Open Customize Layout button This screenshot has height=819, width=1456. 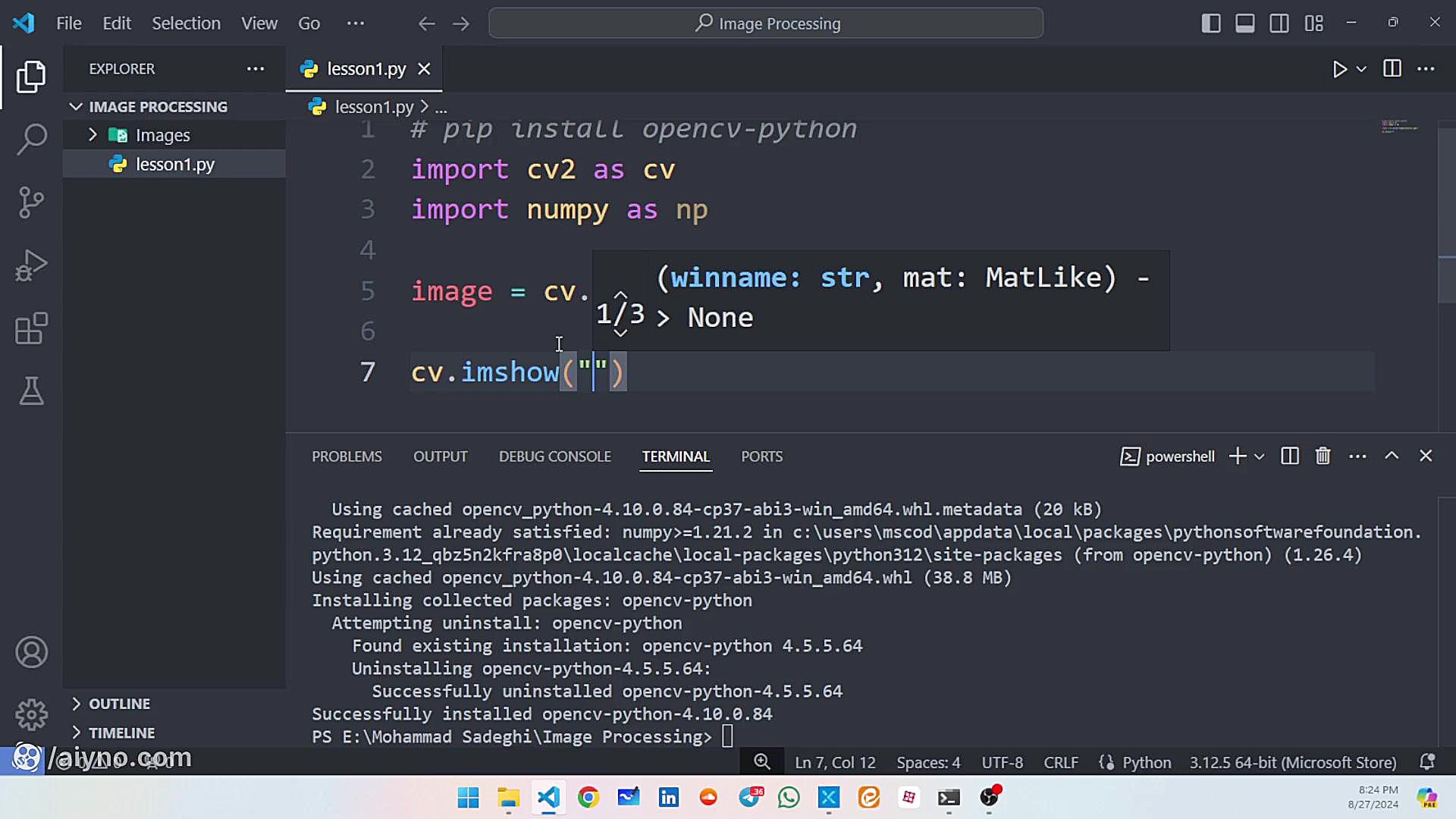tap(1314, 24)
